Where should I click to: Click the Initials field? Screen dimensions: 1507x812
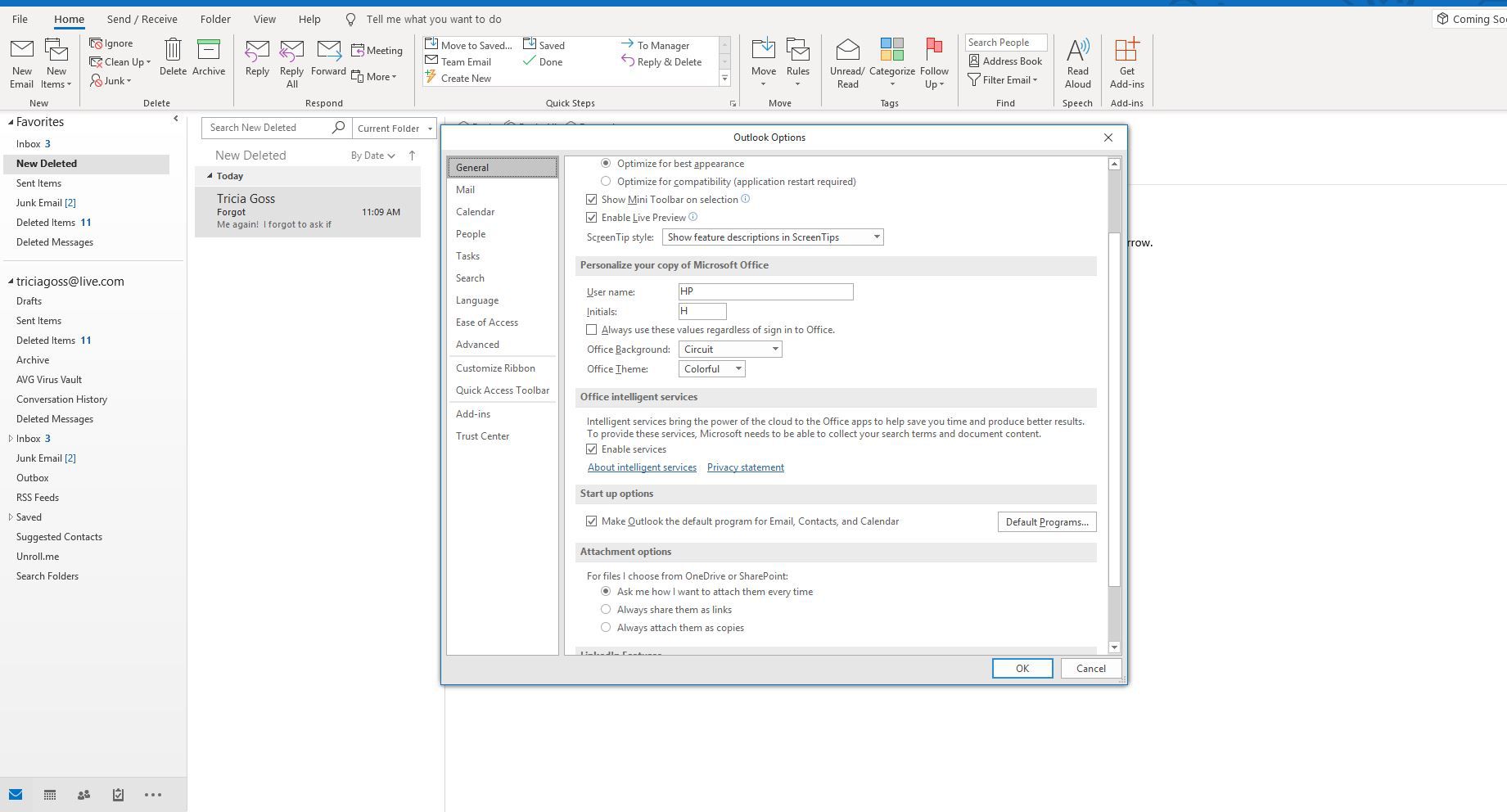pyautogui.click(x=702, y=312)
